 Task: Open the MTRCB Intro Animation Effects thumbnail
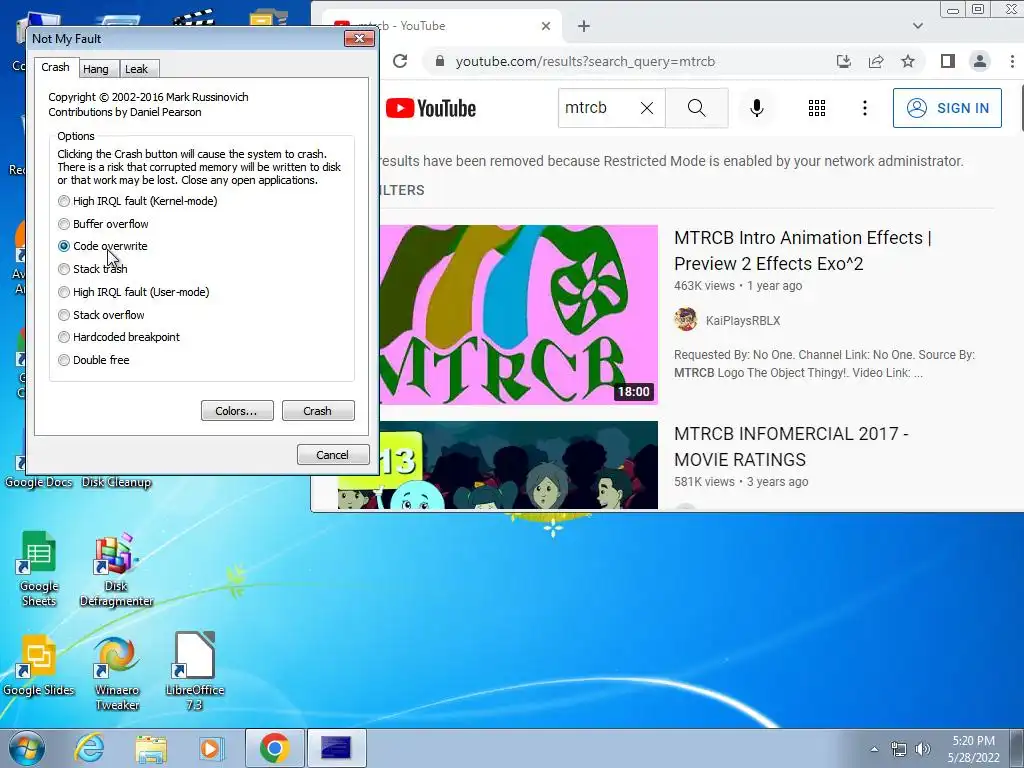pyautogui.click(x=519, y=315)
